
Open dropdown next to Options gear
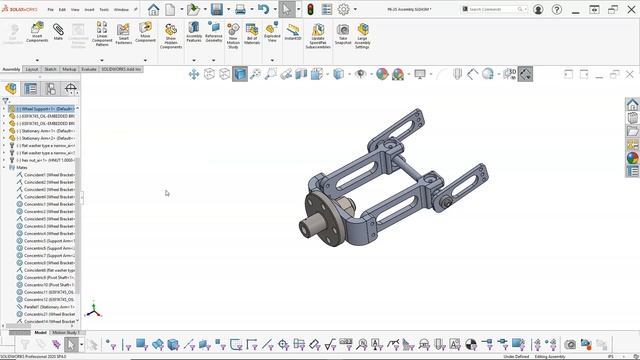(x=355, y=9)
